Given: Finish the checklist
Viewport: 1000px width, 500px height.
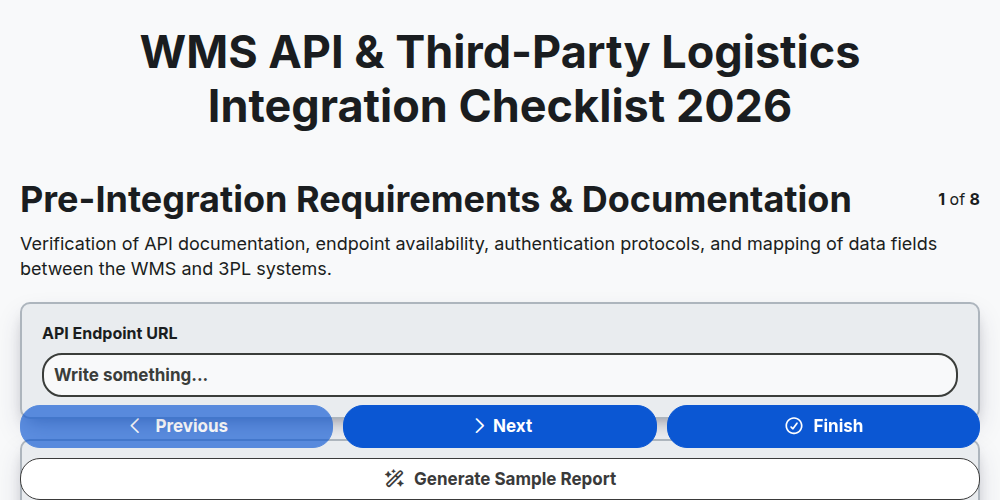Looking at the screenshot, I should [823, 426].
